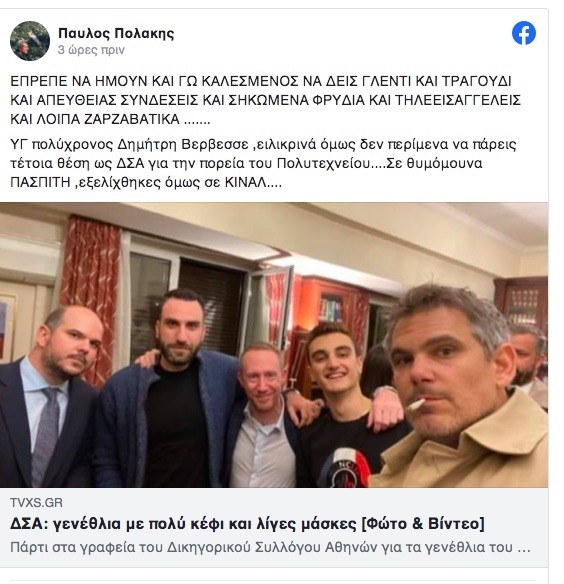Open the TVXS.GR source domain label
This screenshot has width=564, height=584.
[36, 502]
